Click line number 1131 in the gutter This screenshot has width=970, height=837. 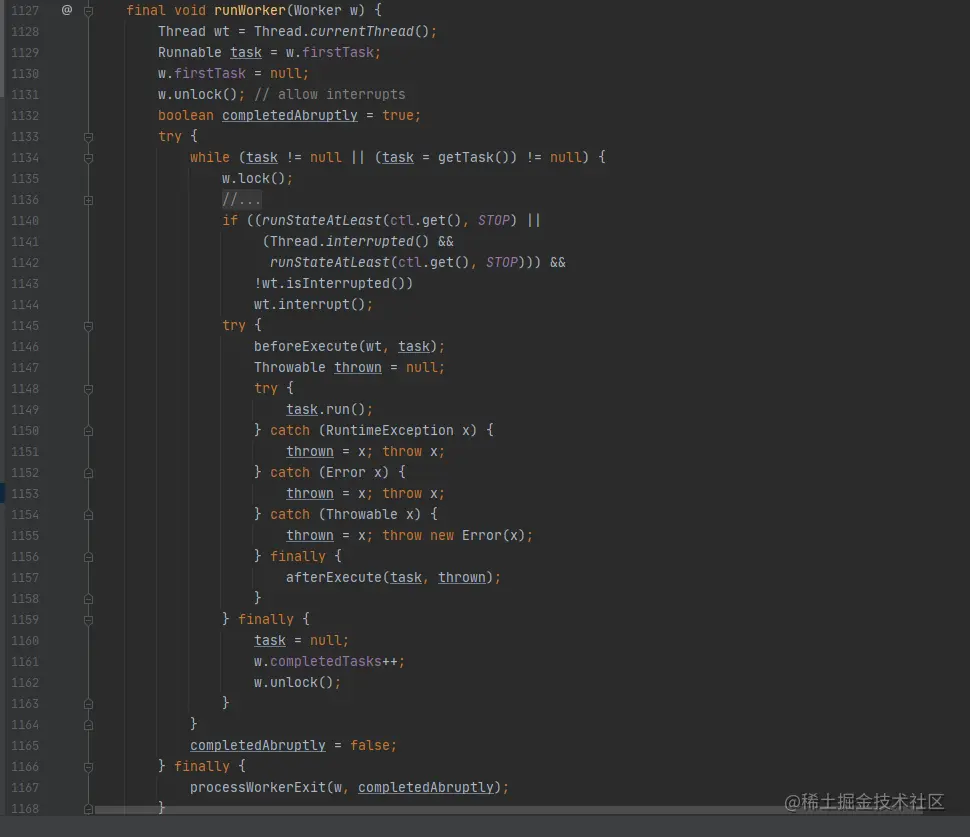[x=25, y=95]
